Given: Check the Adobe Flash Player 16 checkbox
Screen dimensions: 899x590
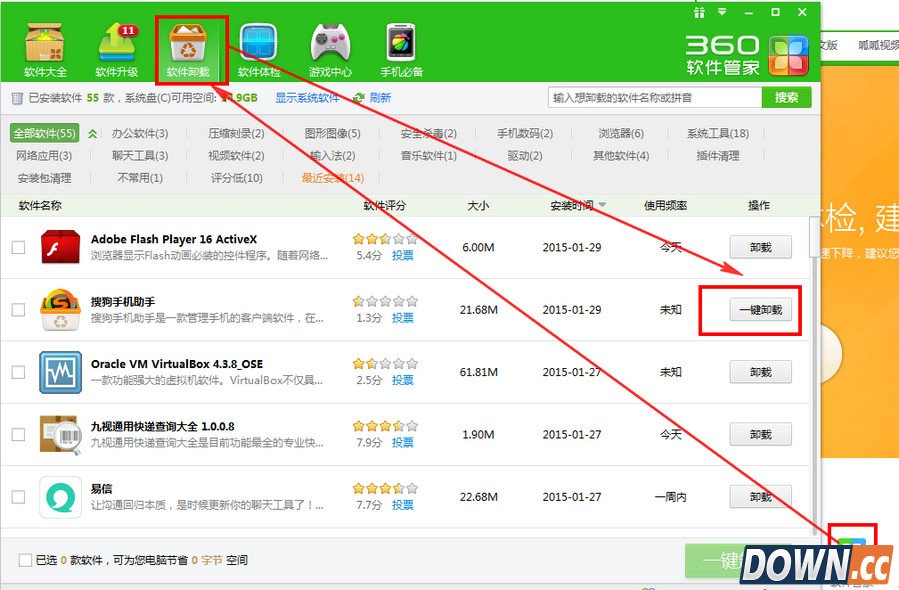Looking at the screenshot, I should click(x=17, y=247).
